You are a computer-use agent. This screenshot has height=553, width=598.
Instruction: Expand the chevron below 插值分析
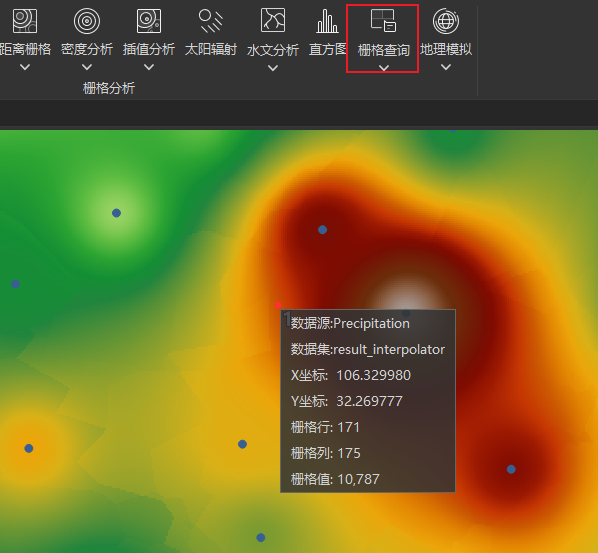[x=149, y=67]
